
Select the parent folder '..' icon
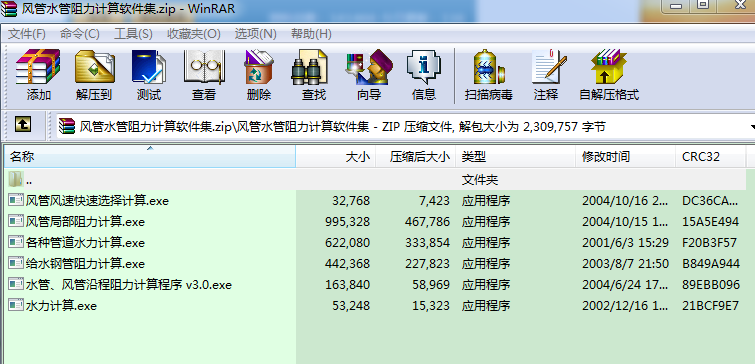tap(15, 180)
